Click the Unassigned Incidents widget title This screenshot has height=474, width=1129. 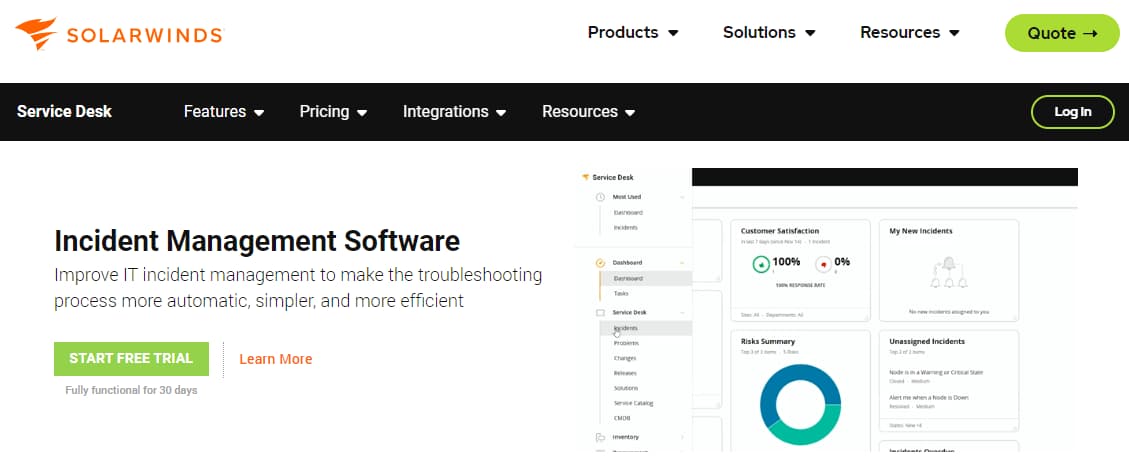927,341
